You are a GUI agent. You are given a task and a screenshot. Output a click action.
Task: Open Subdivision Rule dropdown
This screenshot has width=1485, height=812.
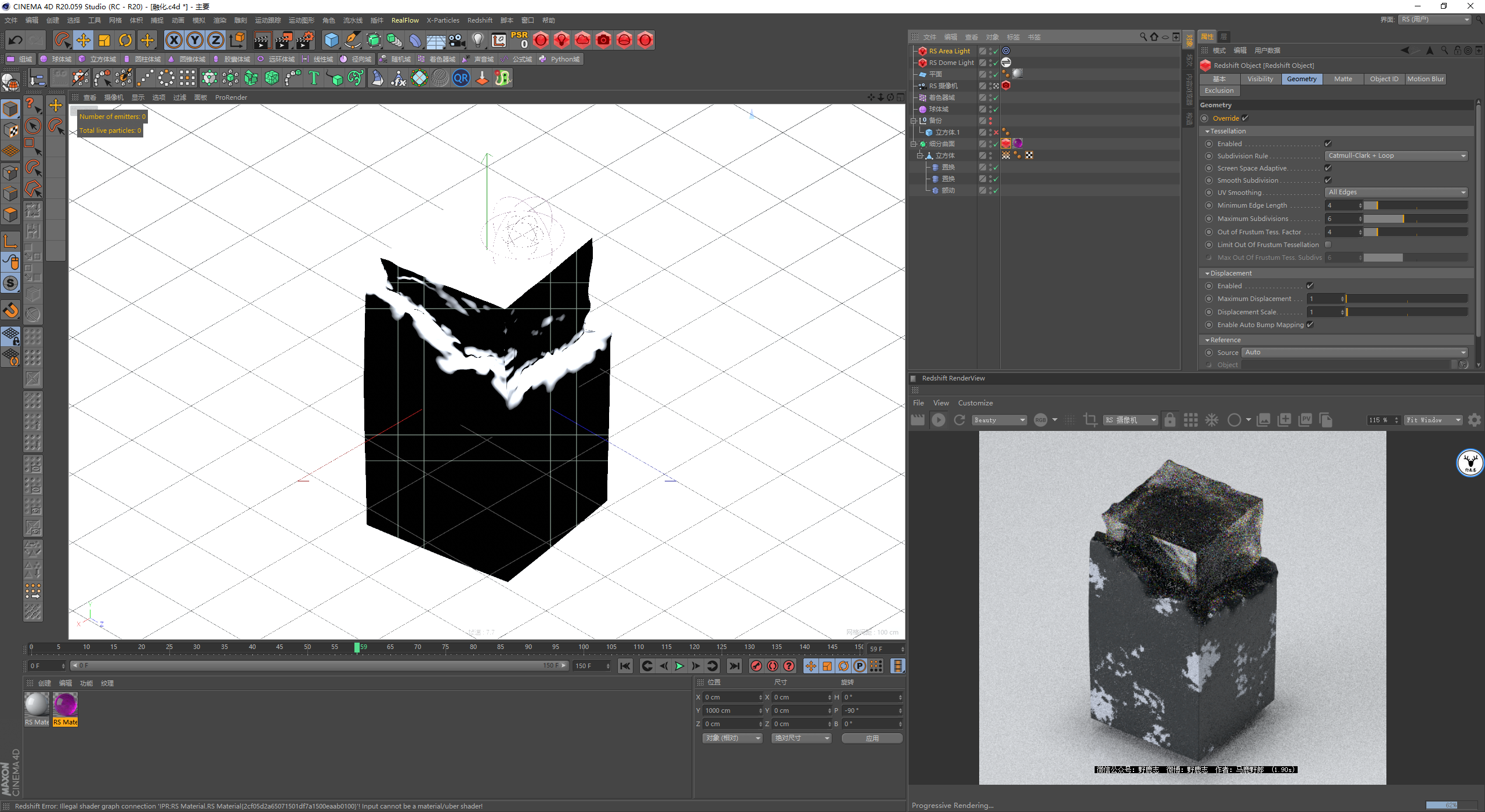tap(1396, 155)
